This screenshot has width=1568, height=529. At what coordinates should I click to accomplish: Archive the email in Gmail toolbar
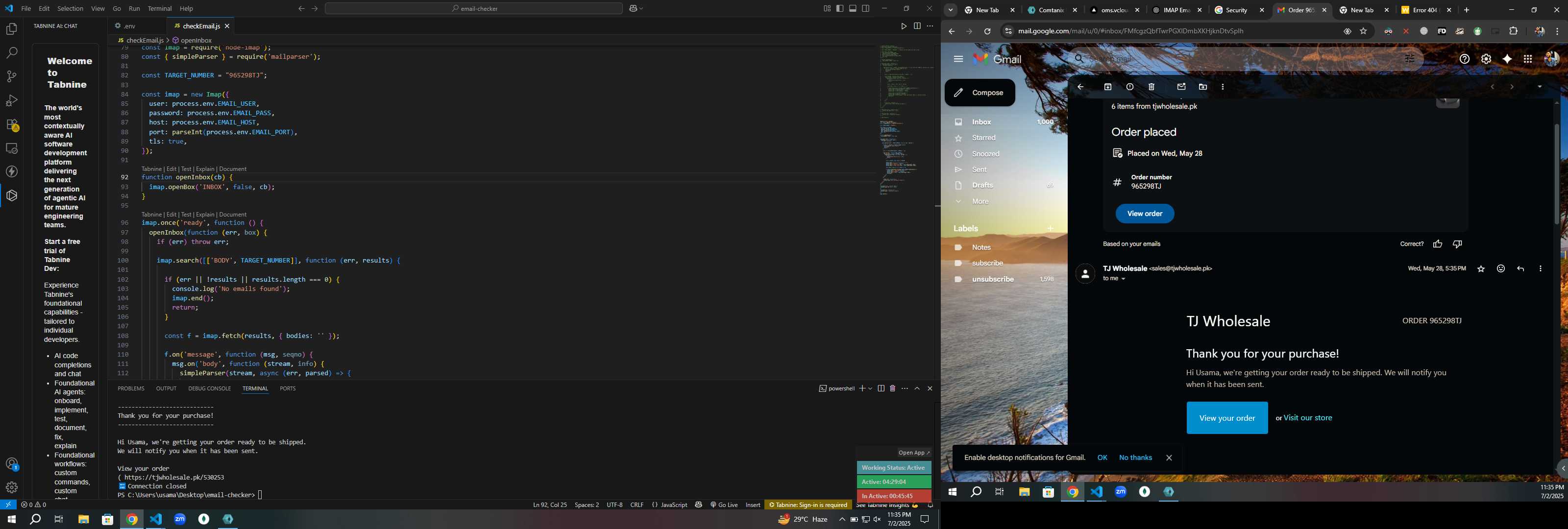tap(1108, 87)
